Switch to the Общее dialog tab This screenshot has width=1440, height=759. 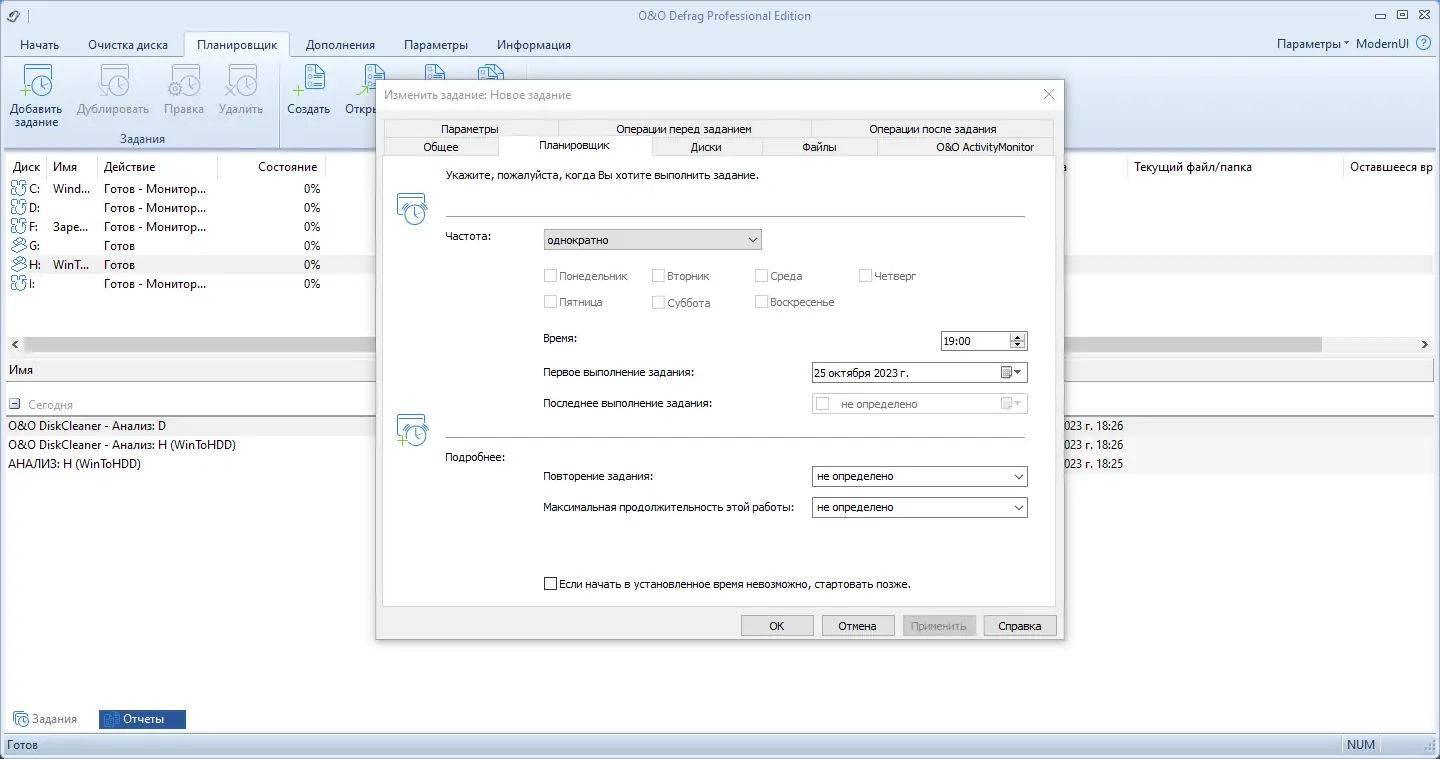tap(441, 147)
